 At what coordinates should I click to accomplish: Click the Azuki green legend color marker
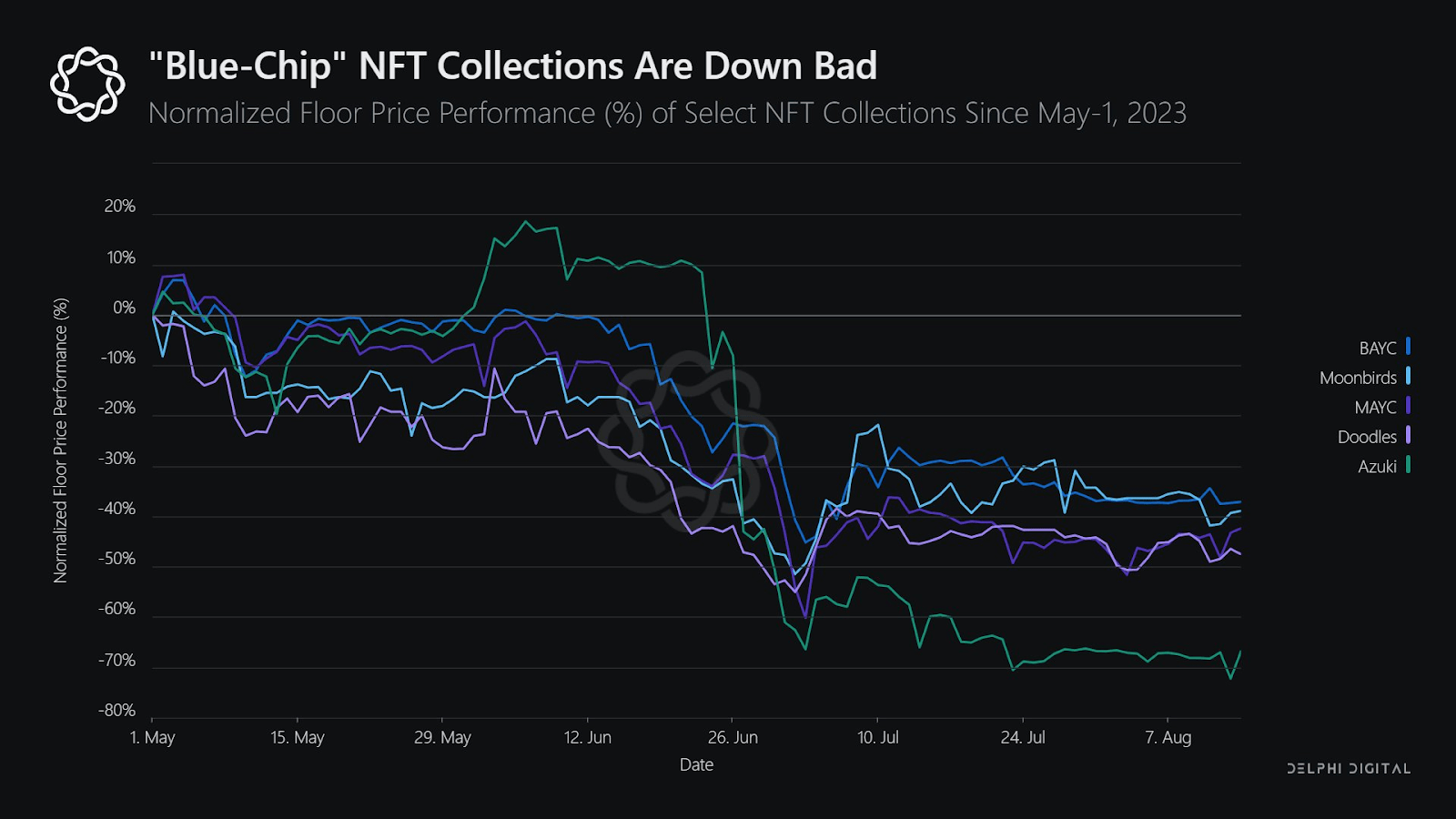click(x=1408, y=465)
